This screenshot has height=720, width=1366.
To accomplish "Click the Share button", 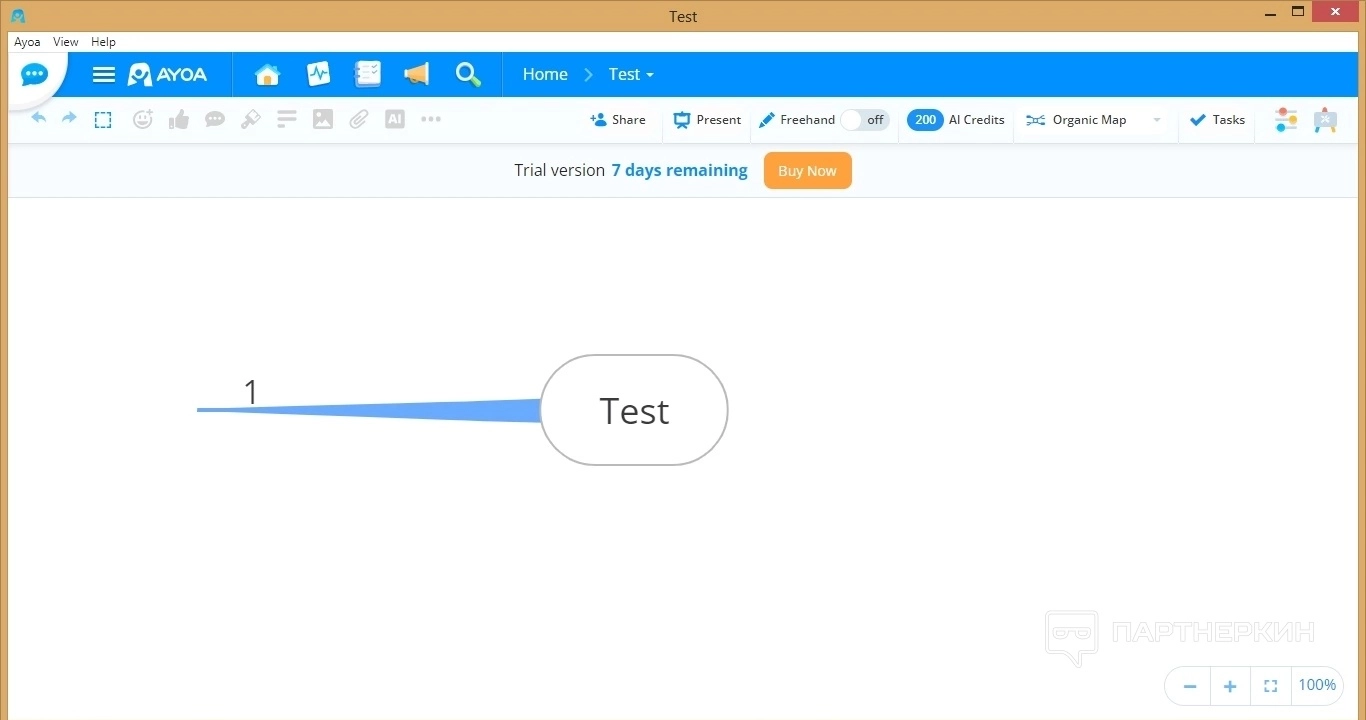I will (618, 120).
